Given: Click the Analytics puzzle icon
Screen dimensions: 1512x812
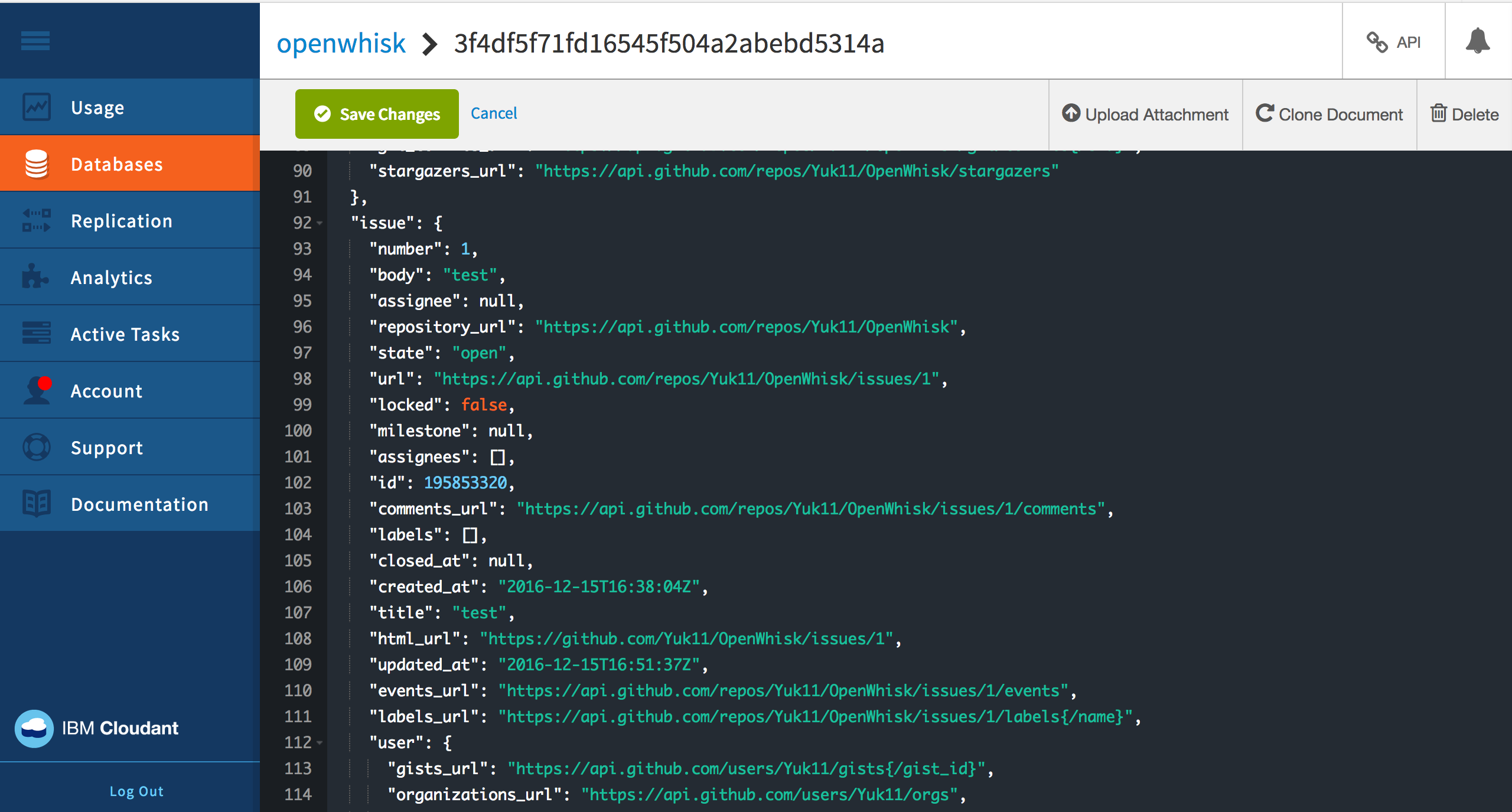Looking at the screenshot, I should point(35,276).
